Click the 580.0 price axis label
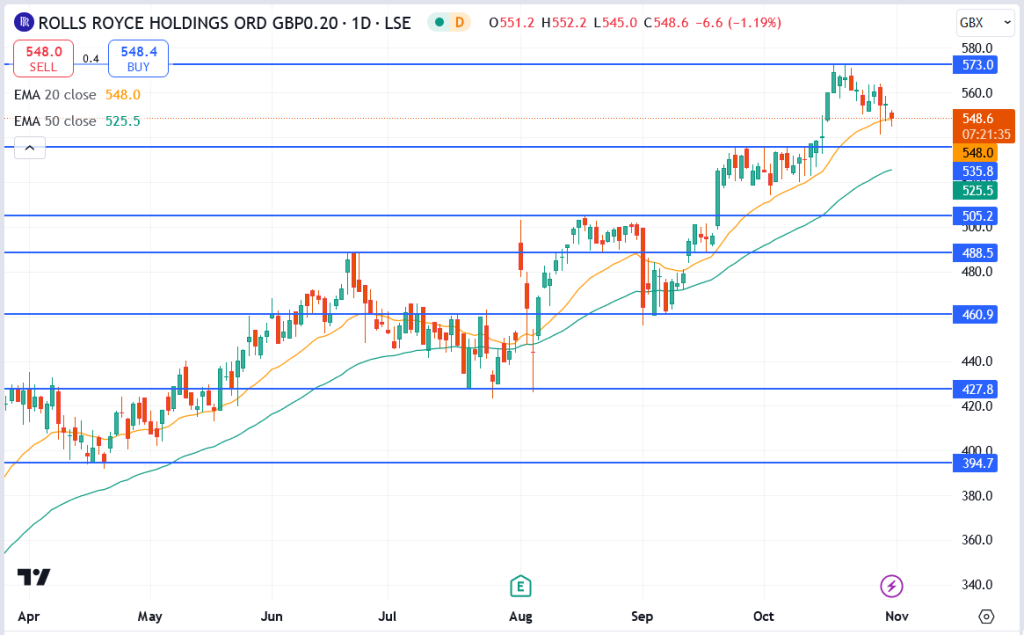 coord(977,48)
